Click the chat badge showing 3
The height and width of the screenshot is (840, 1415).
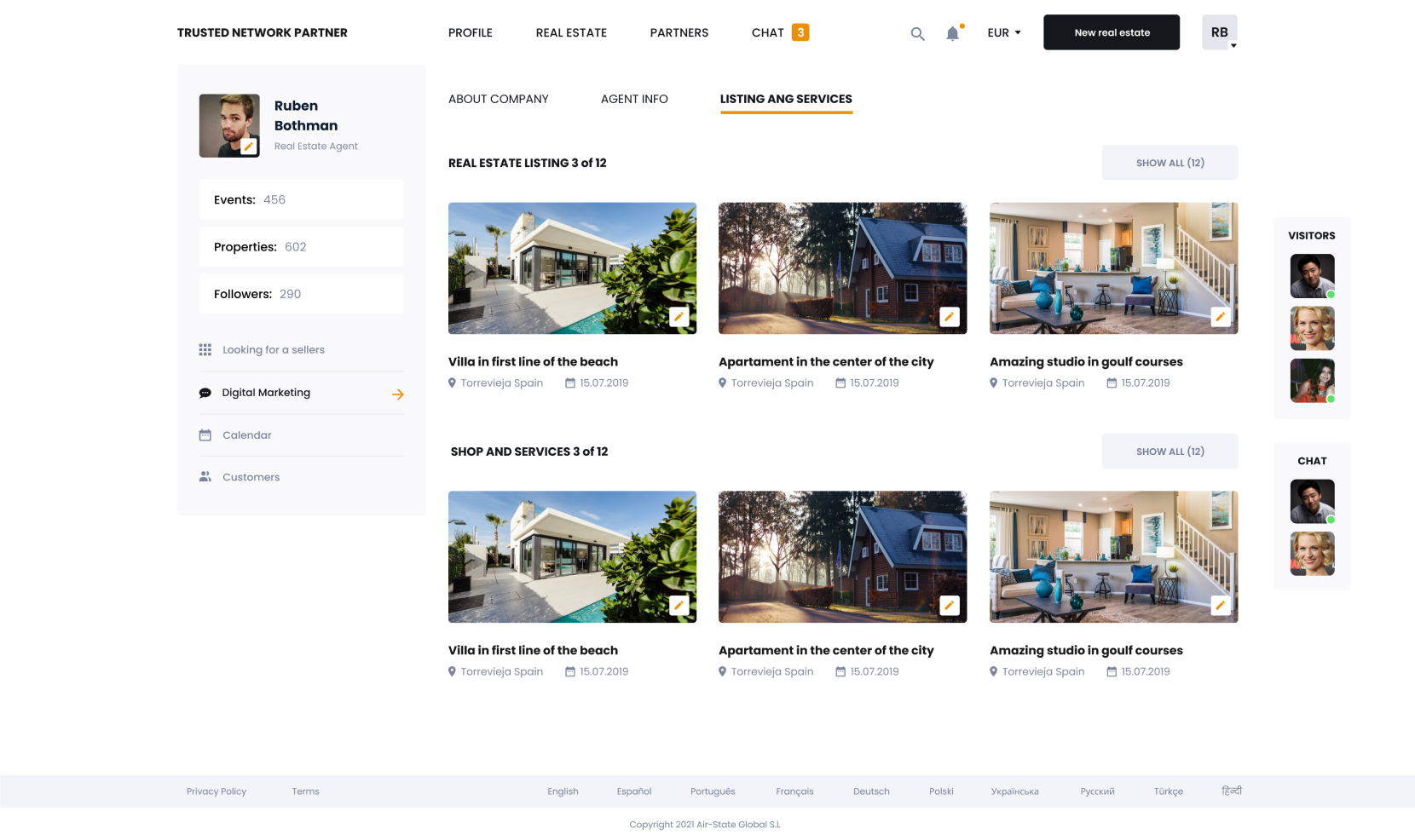pos(800,32)
